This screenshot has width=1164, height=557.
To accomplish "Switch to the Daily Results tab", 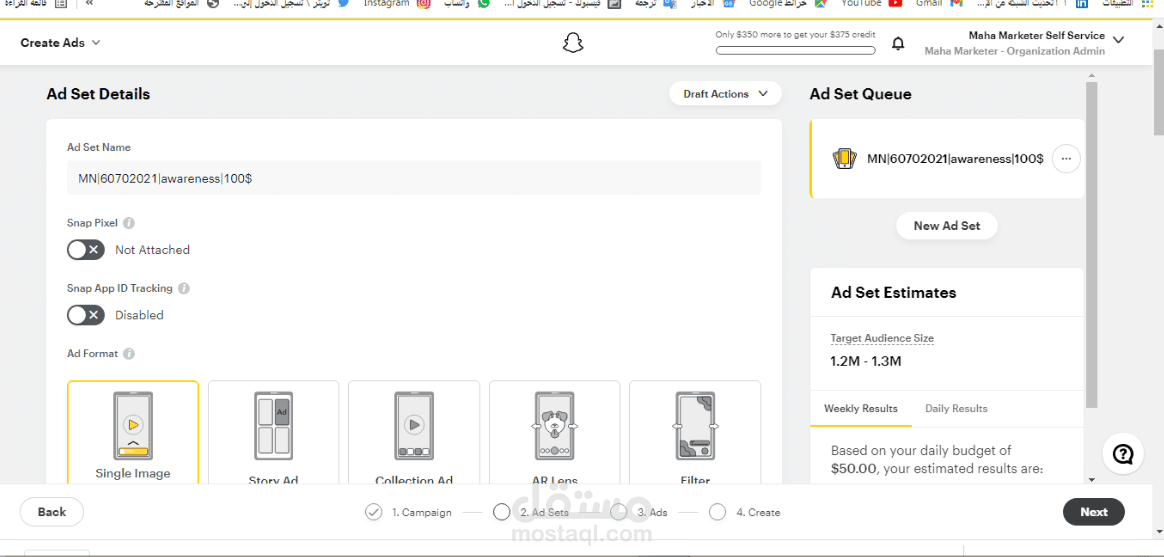I will coord(955,408).
